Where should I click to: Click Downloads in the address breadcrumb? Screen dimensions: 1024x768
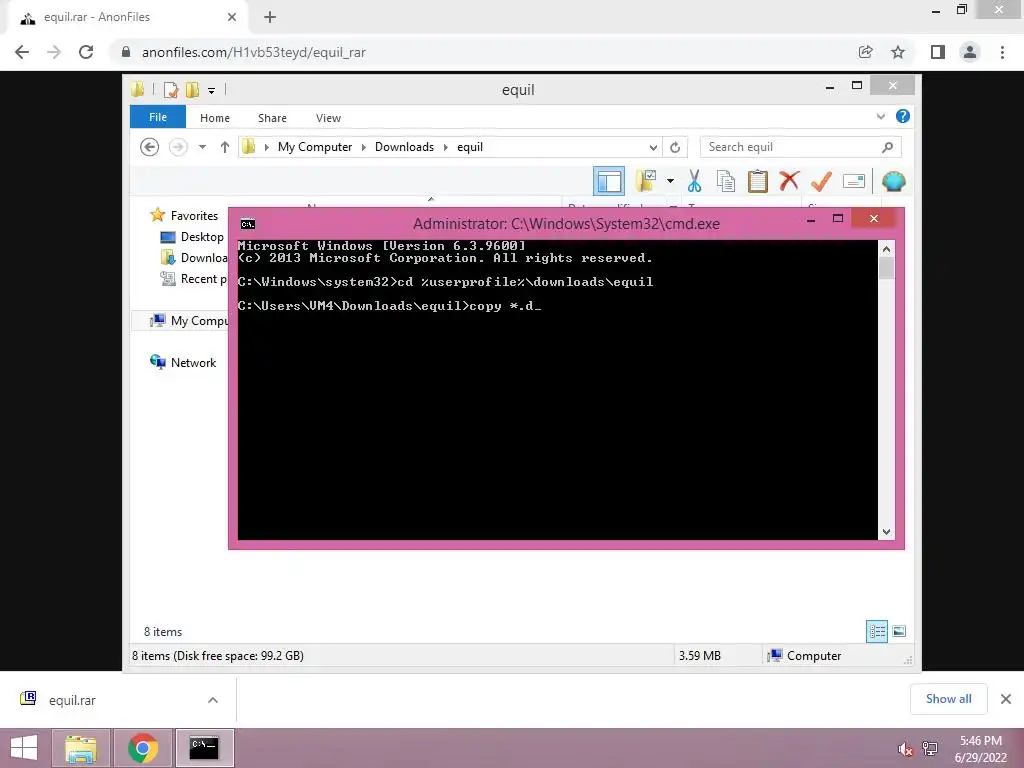click(404, 147)
